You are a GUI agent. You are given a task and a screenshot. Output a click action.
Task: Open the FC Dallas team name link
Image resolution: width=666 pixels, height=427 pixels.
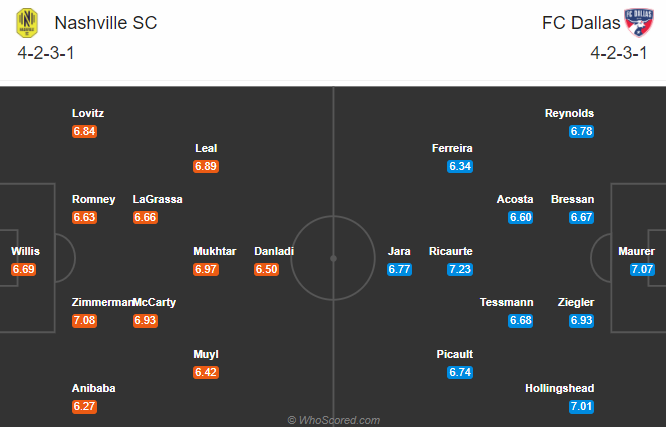tap(581, 23)
